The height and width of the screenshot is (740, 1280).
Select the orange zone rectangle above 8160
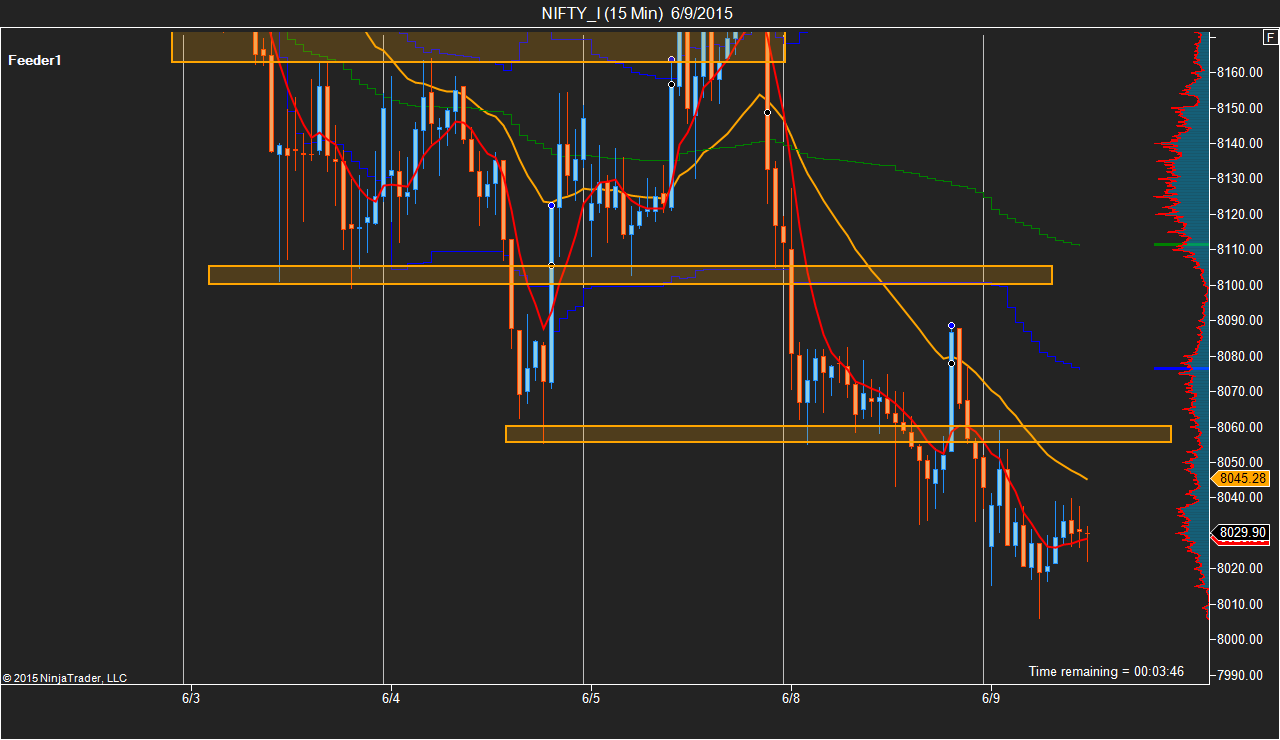(x=478, y=47)
